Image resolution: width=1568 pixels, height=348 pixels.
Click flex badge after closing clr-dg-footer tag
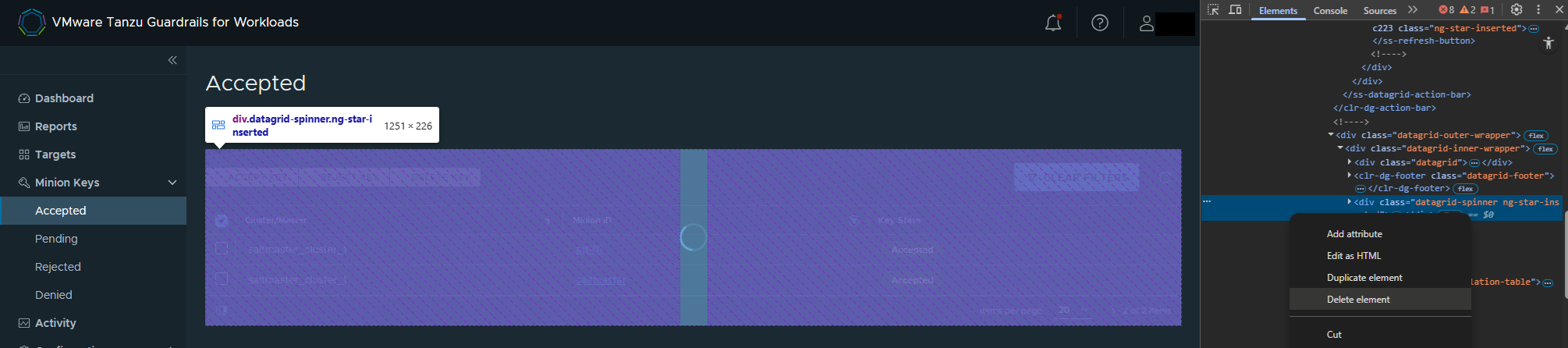pos(1466,189)
